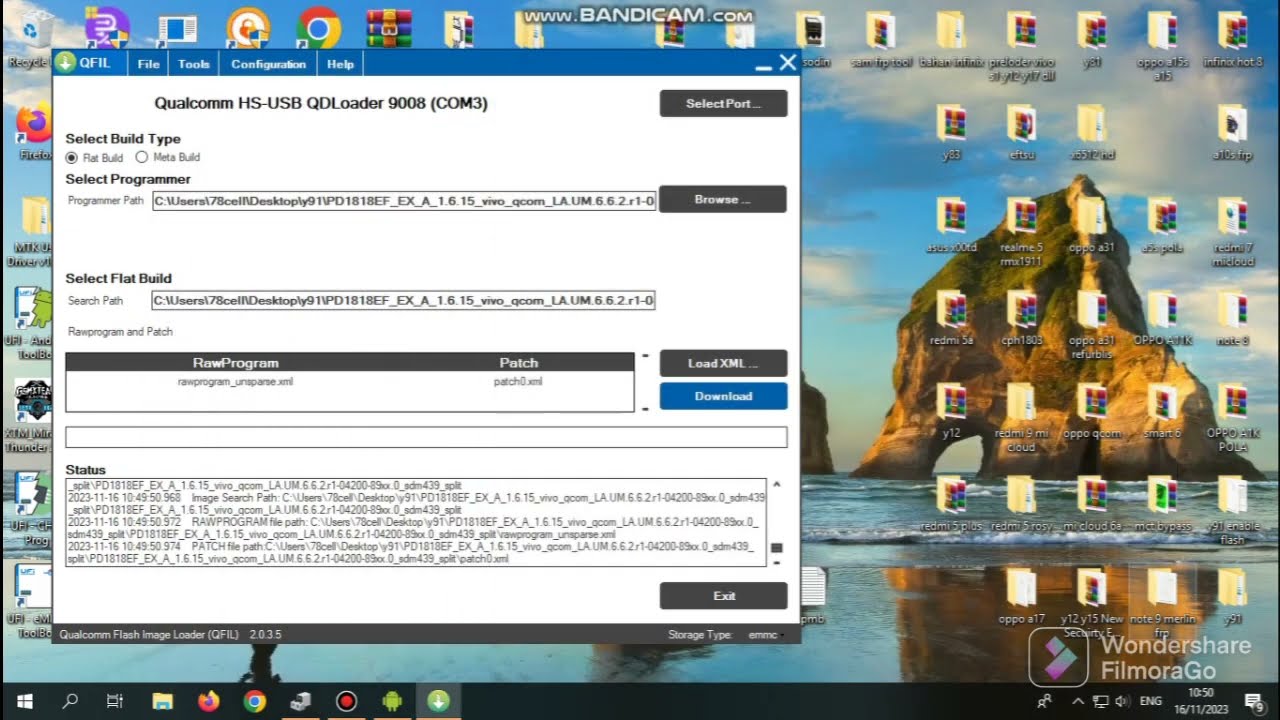Open taskbar search
The height and width of the screenshot is (720, 1280).
pyautogui.click(x=70, y=701)
